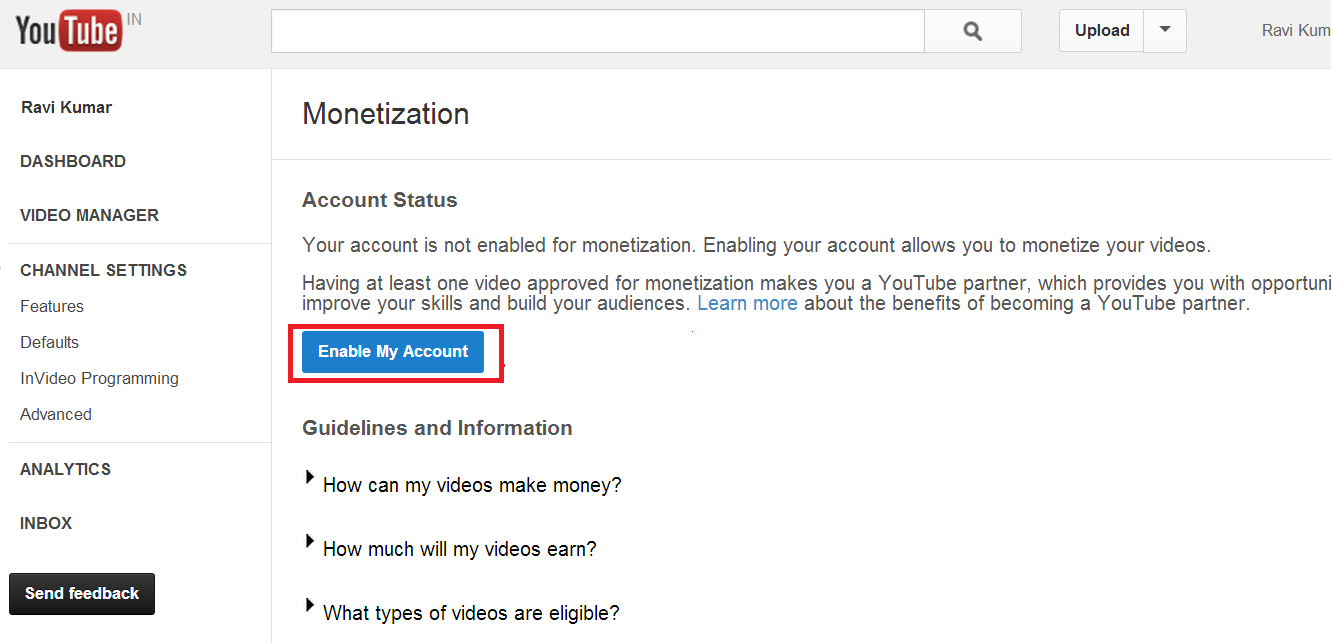Click the Account Status heading
Image resolution: width=1331 pixels, height=643 pixels.
(380, 200)
